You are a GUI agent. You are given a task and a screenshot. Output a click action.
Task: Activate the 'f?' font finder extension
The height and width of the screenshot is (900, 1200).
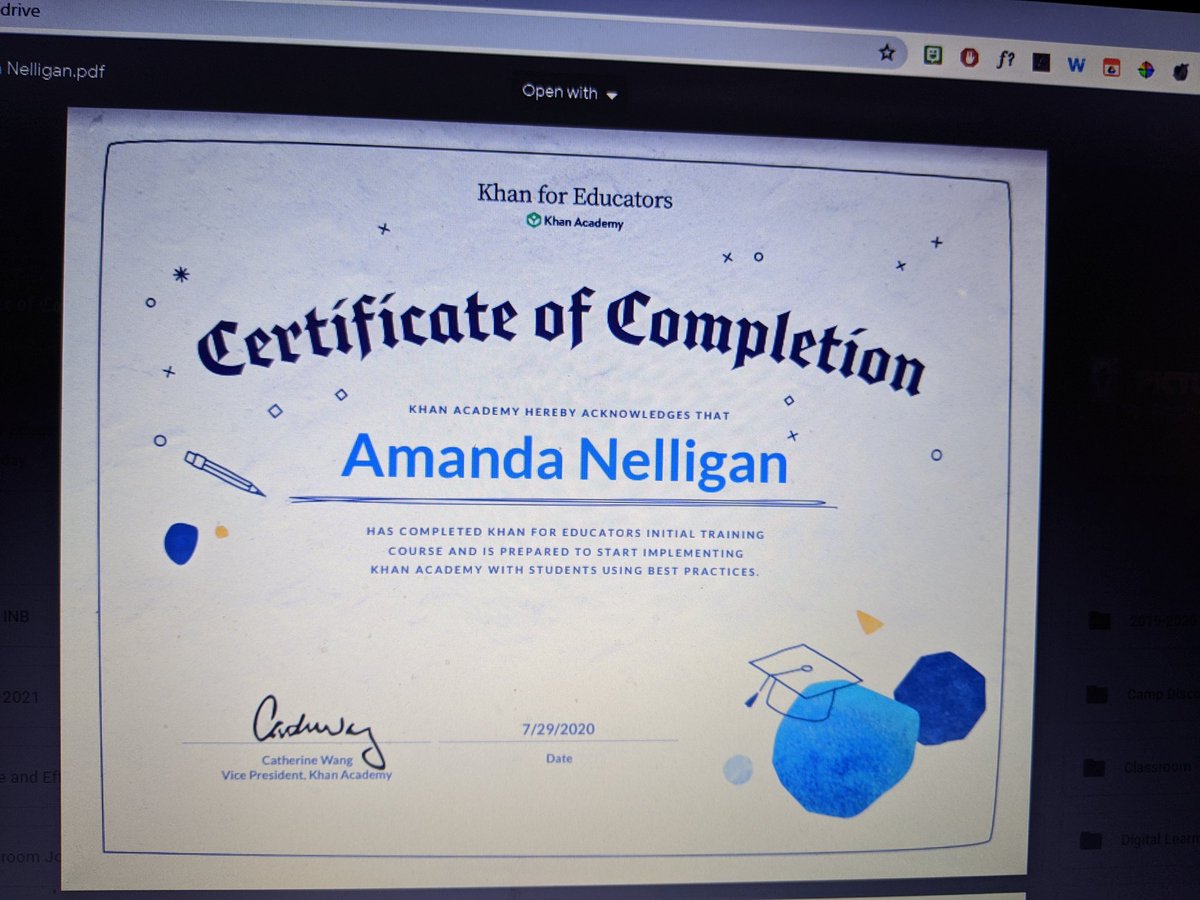click(x=1005, y=60)
